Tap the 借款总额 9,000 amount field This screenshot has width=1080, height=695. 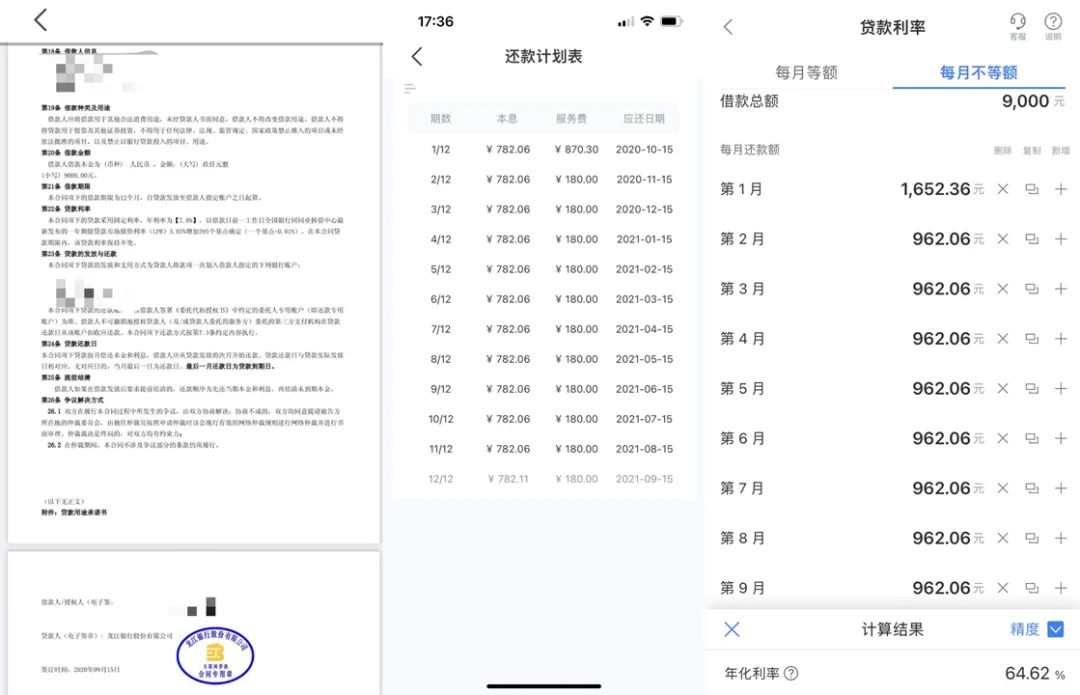click(x=1021, y=101)
